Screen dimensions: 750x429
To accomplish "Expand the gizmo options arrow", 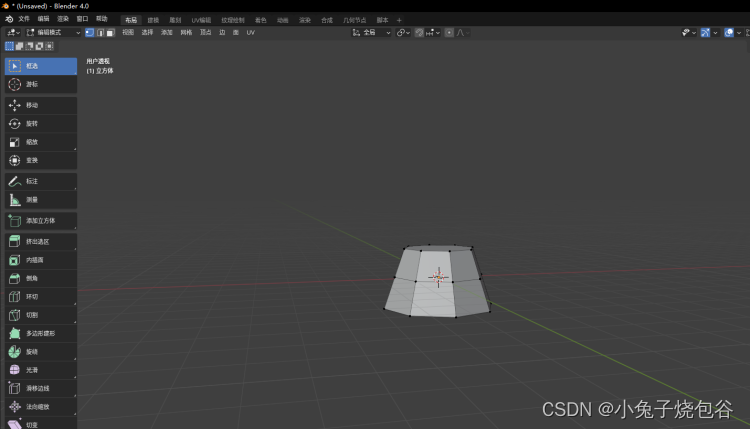I will pyautogui.click(x=715, y=33).
